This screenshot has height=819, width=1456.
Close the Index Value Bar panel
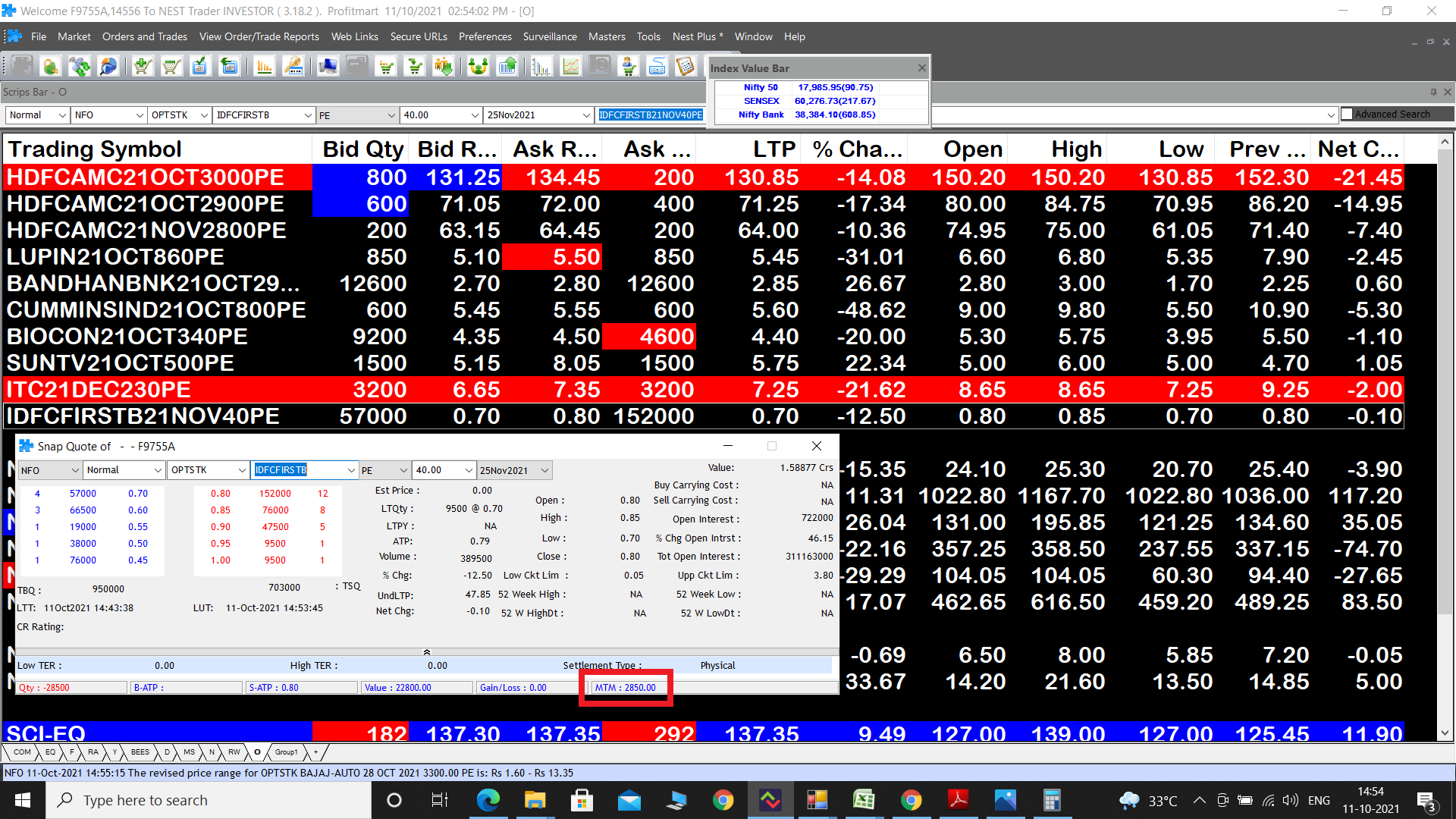921,67
